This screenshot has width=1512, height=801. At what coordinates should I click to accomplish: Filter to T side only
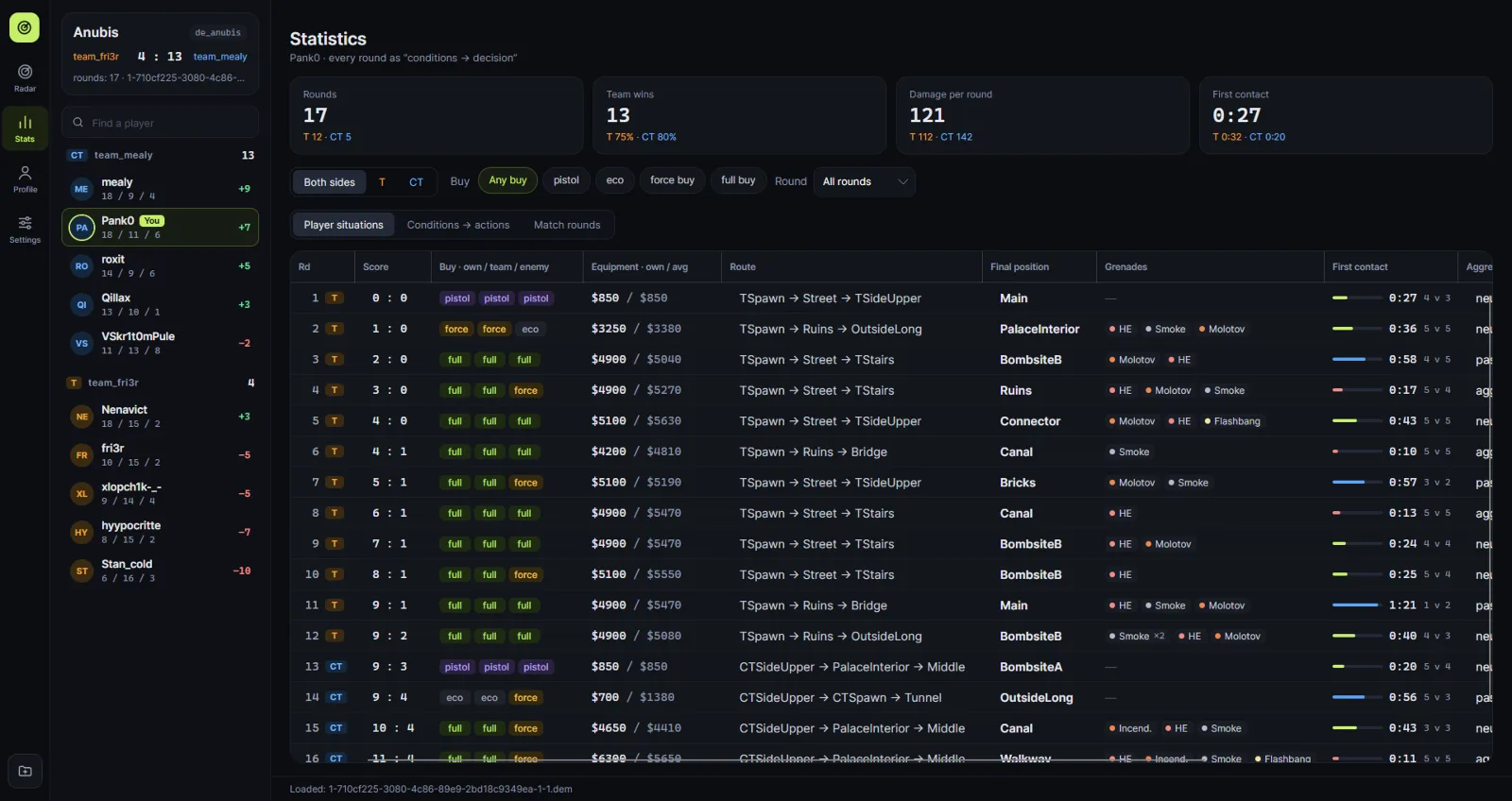click(x=382, y=182)
